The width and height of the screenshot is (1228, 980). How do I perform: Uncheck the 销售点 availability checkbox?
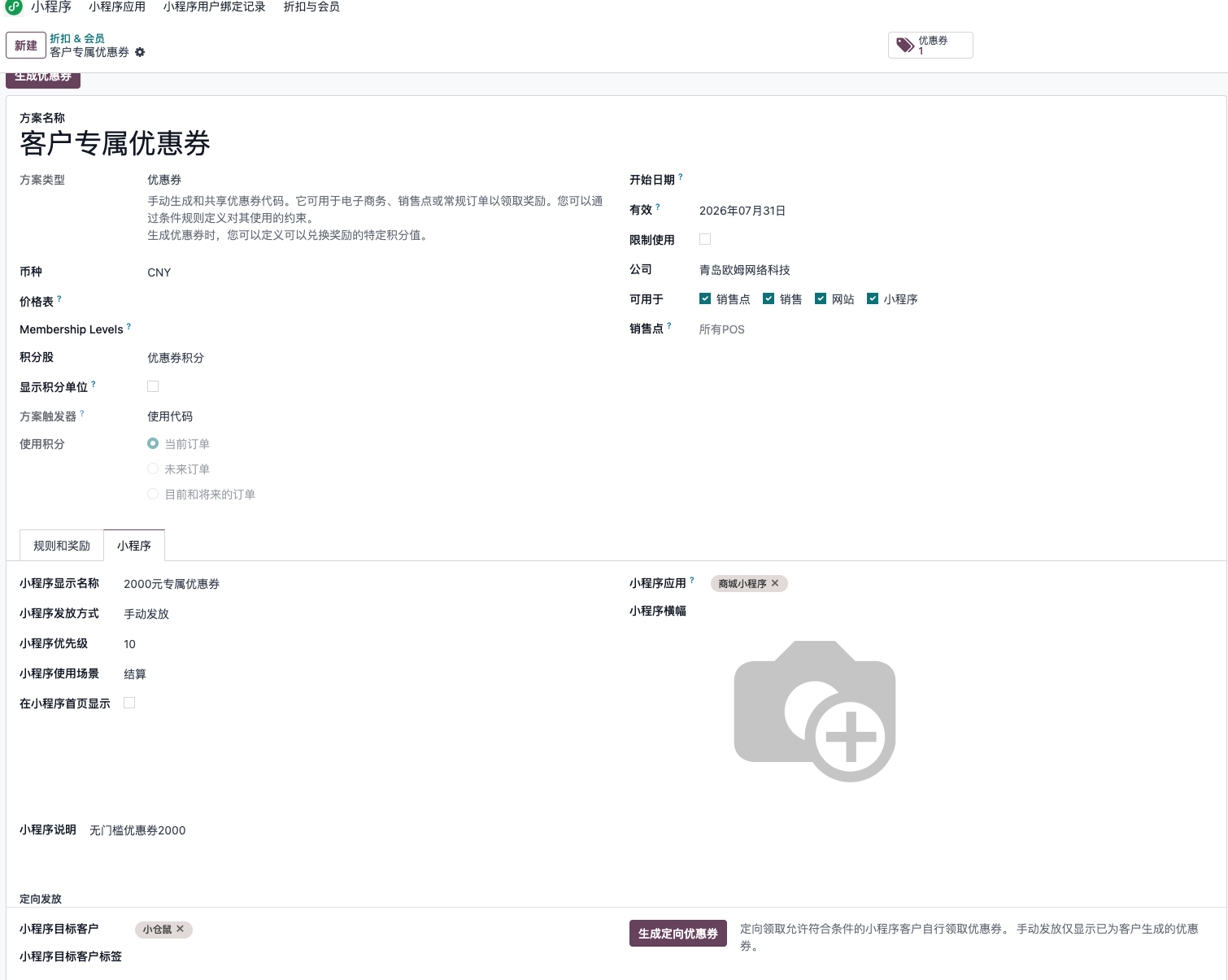(705, 298)
